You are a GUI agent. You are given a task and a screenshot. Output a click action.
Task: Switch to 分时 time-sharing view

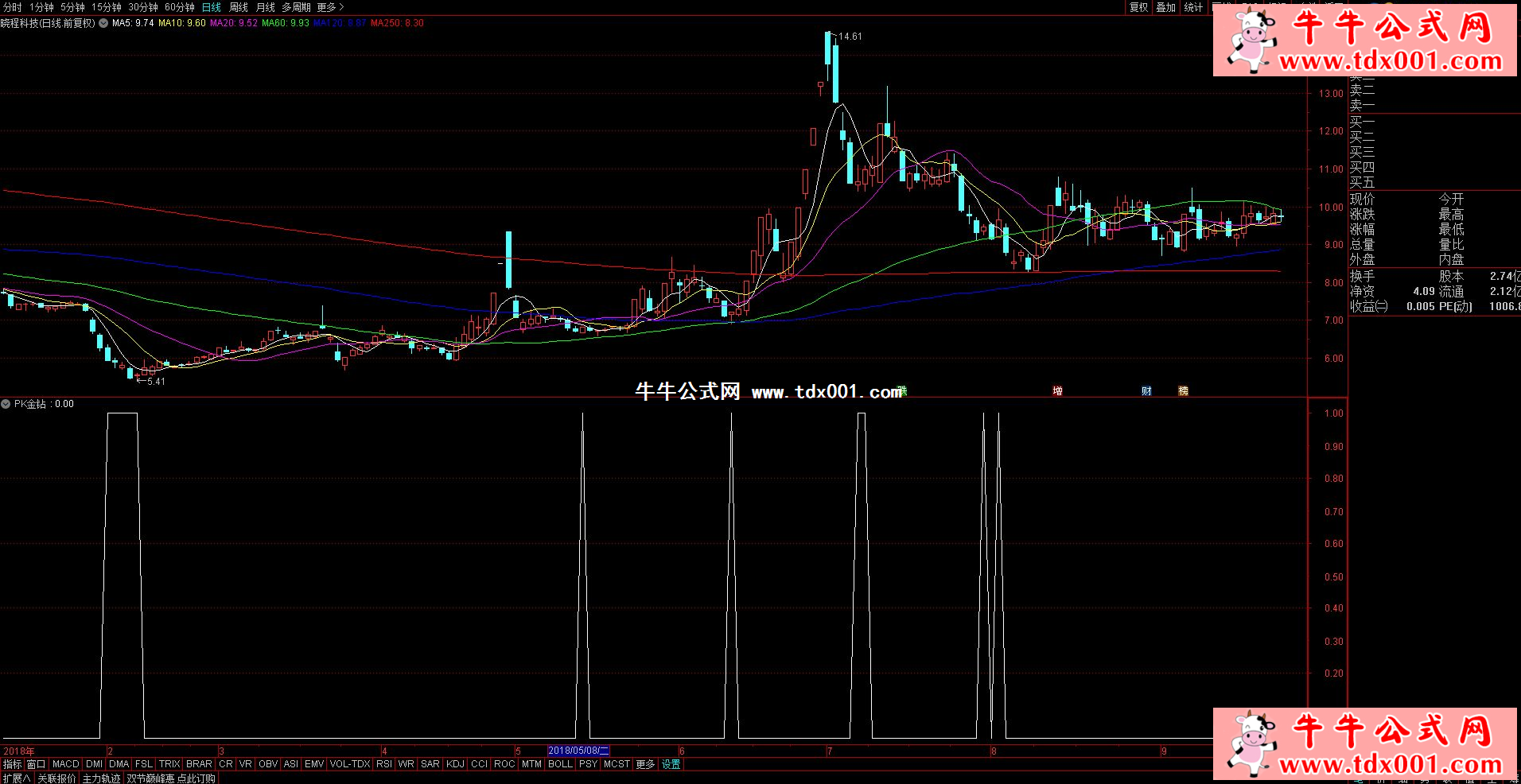[x=13, y=7]
